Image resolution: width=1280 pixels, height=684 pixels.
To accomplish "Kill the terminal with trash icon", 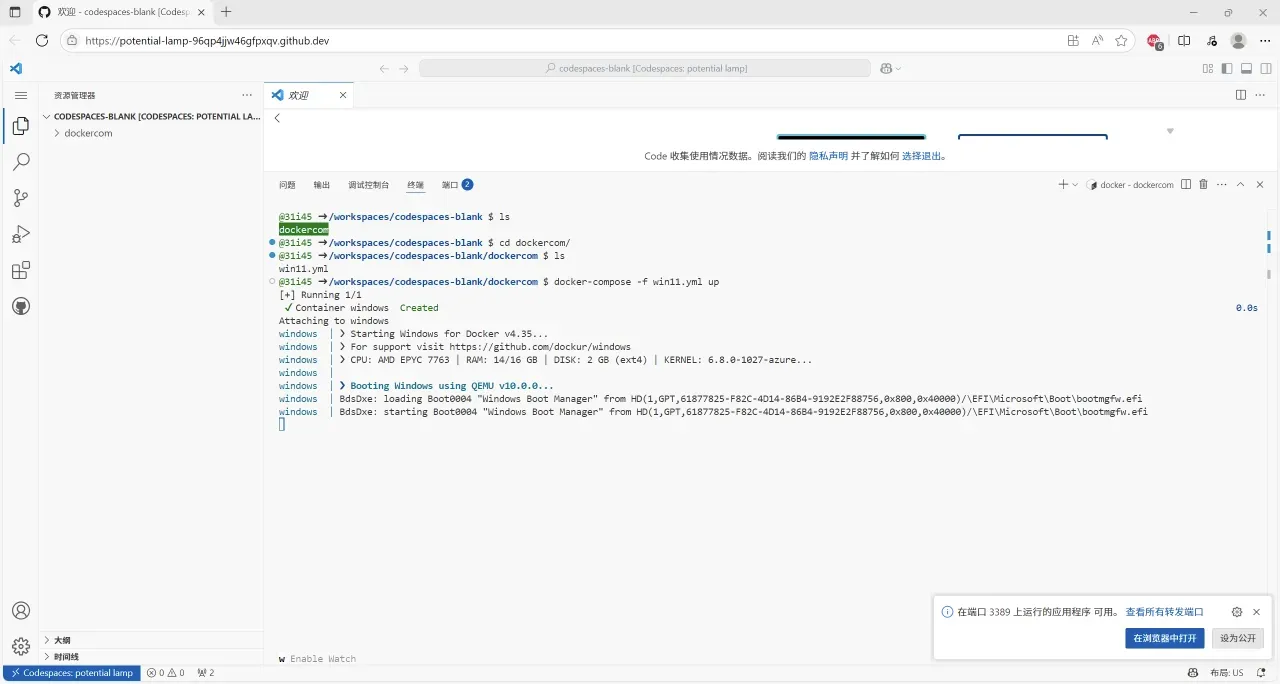I will pos(1204,185).
